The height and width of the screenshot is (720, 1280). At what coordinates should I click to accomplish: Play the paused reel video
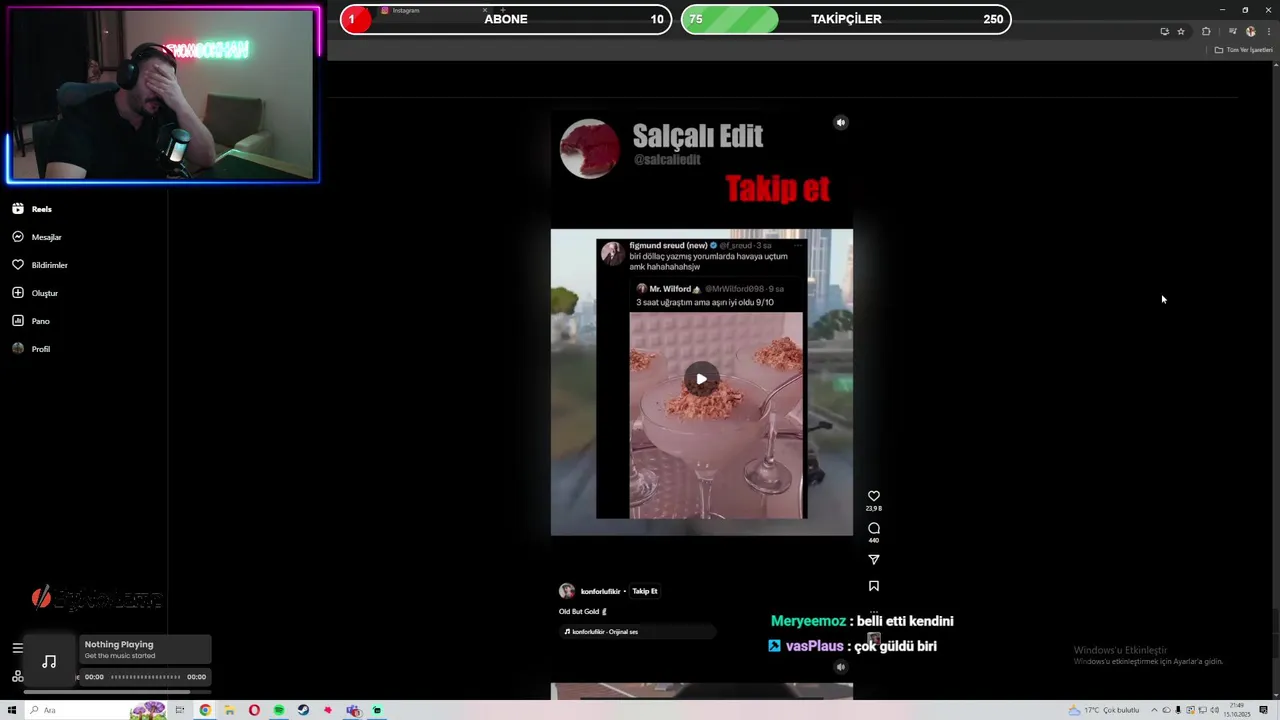701,379
